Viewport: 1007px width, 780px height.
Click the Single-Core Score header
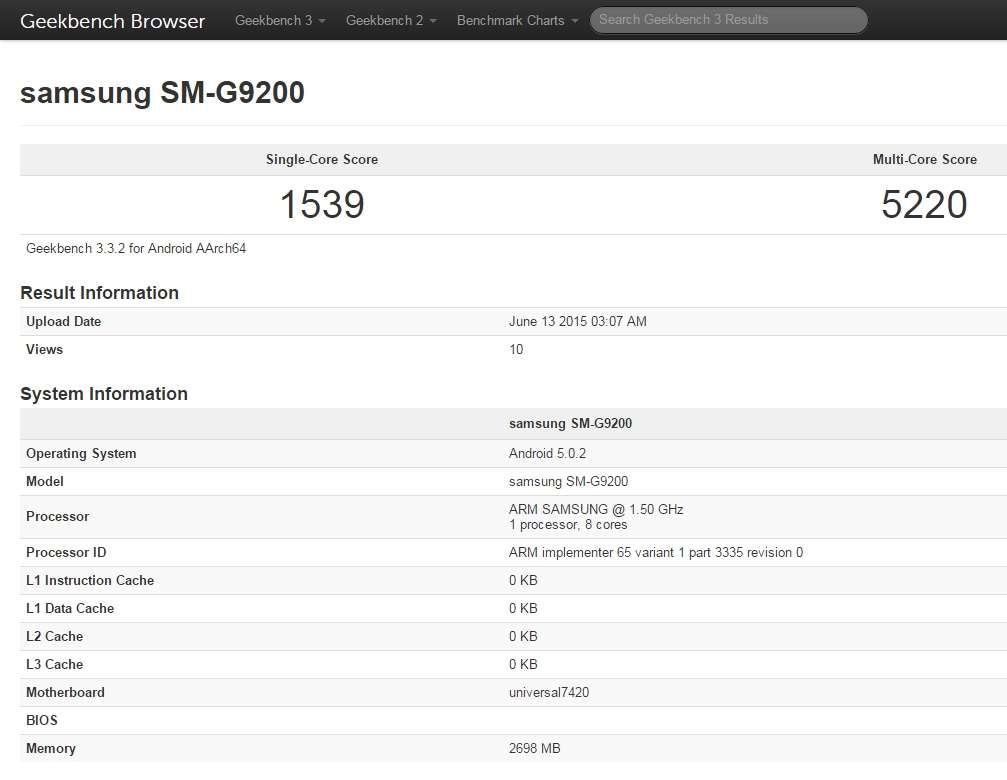[322, 159]
